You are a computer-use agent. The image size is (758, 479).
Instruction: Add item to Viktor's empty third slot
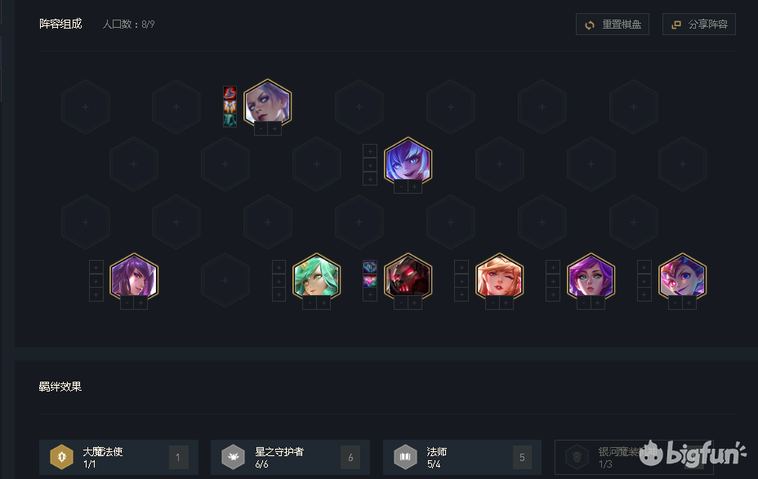[x=370, y=294]
